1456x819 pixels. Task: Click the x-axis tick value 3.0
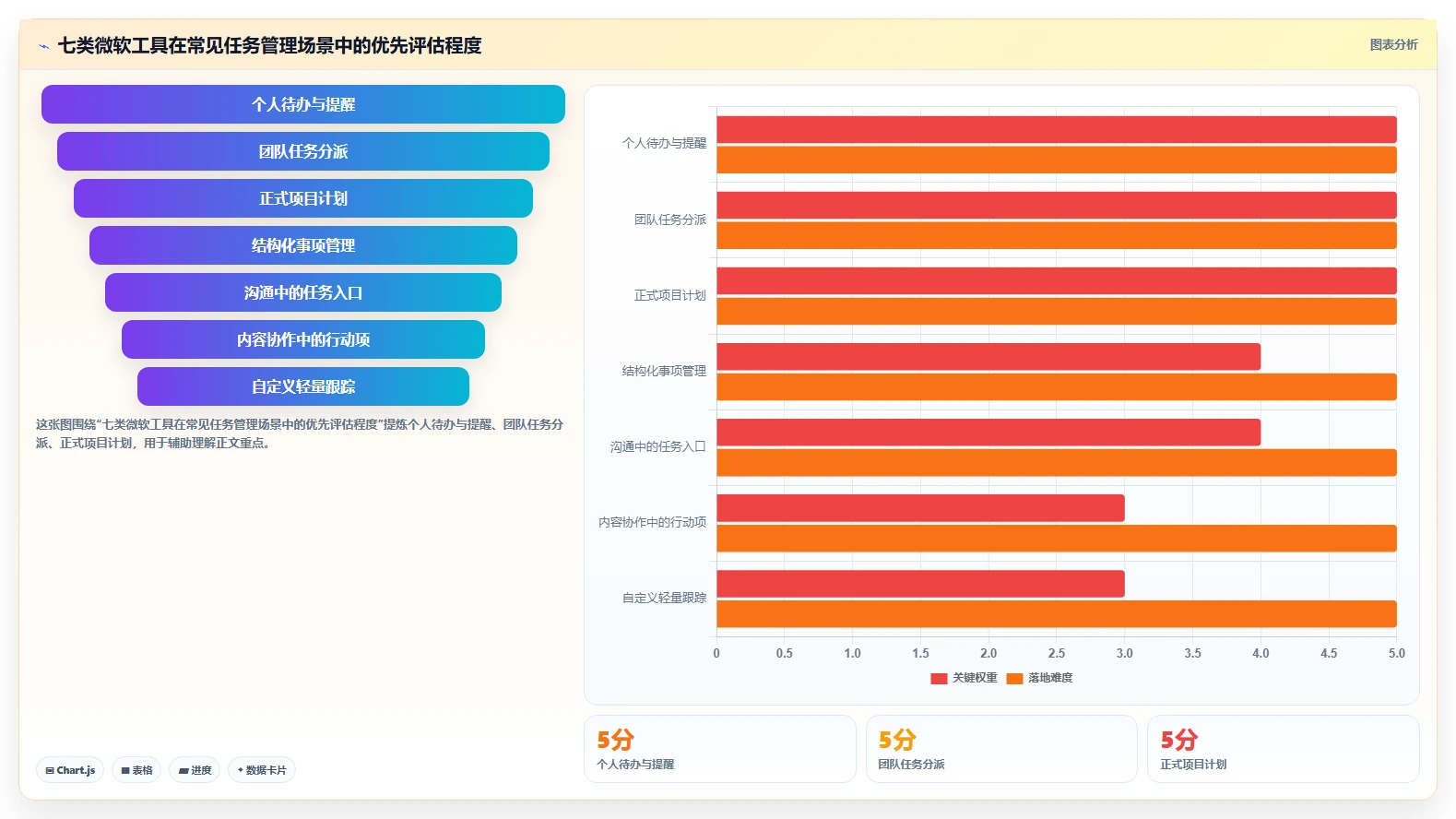pyautogui.click(x=1125, y=653)
